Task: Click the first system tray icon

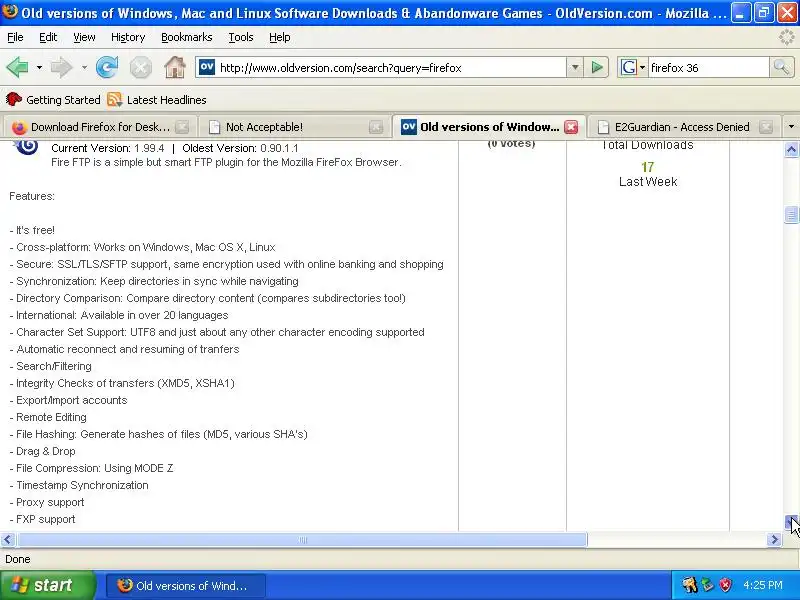Action: click(690, 585)
